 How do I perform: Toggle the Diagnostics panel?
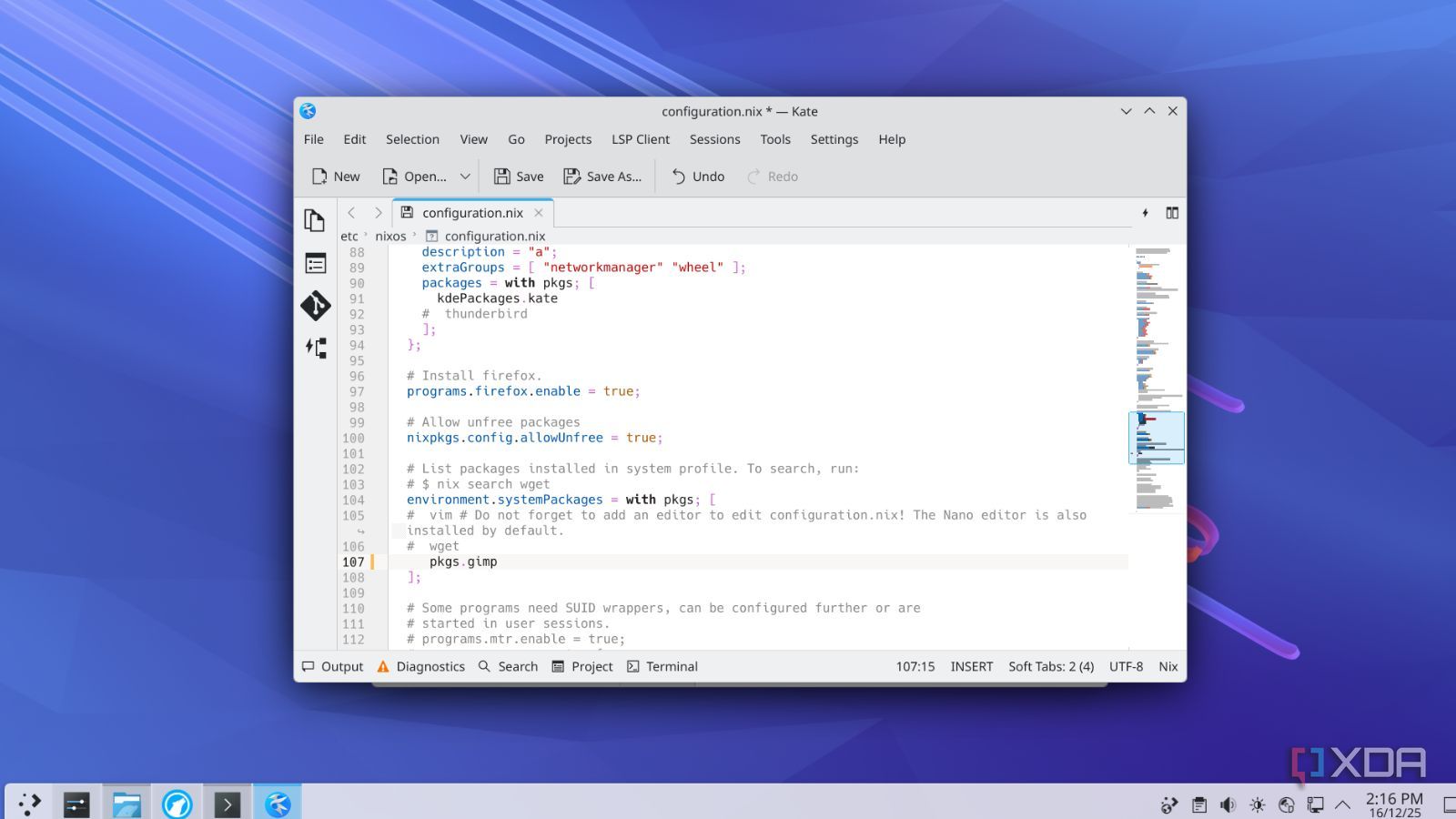click(420, 666)
